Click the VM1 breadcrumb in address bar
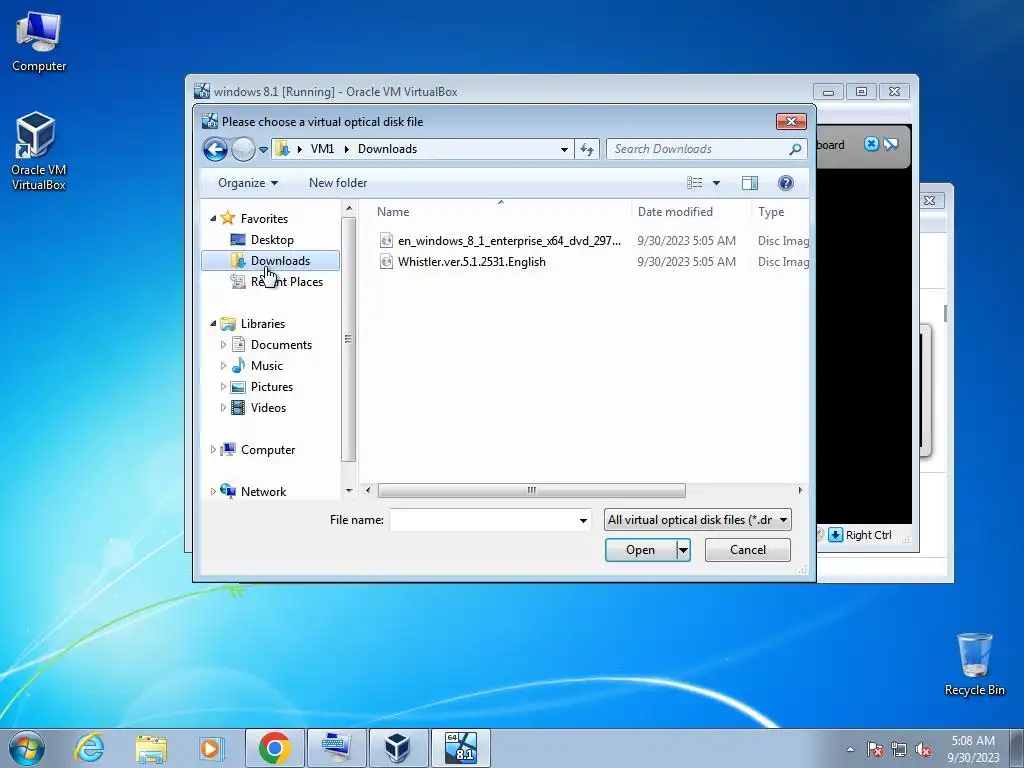 pos(322,149)
